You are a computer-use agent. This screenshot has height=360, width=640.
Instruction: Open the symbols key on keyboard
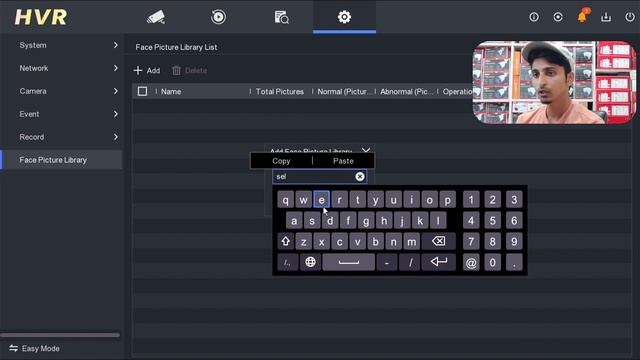[x=287, y=262]
